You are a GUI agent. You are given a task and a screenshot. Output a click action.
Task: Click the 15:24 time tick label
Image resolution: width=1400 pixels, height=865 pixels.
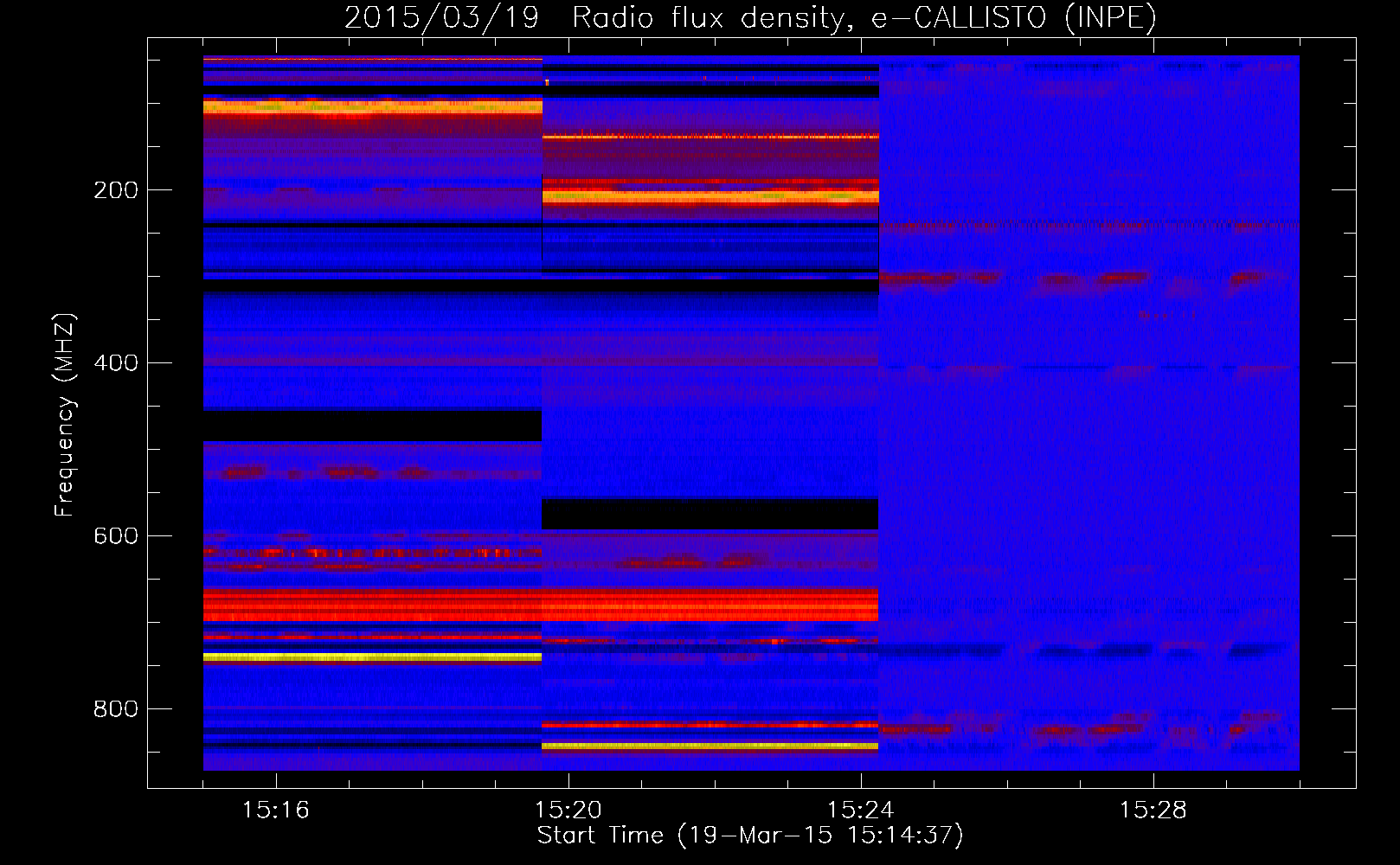[x=861, y=811]
